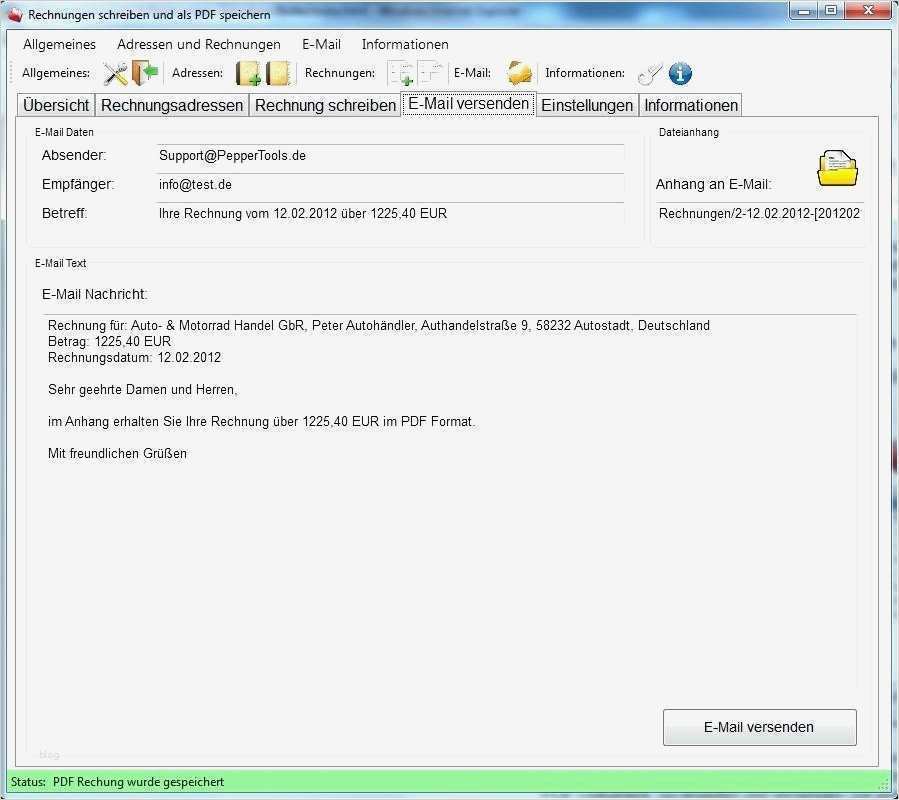Open the blue info icon
Screen dimensions: 899x800
coord(680,74)
